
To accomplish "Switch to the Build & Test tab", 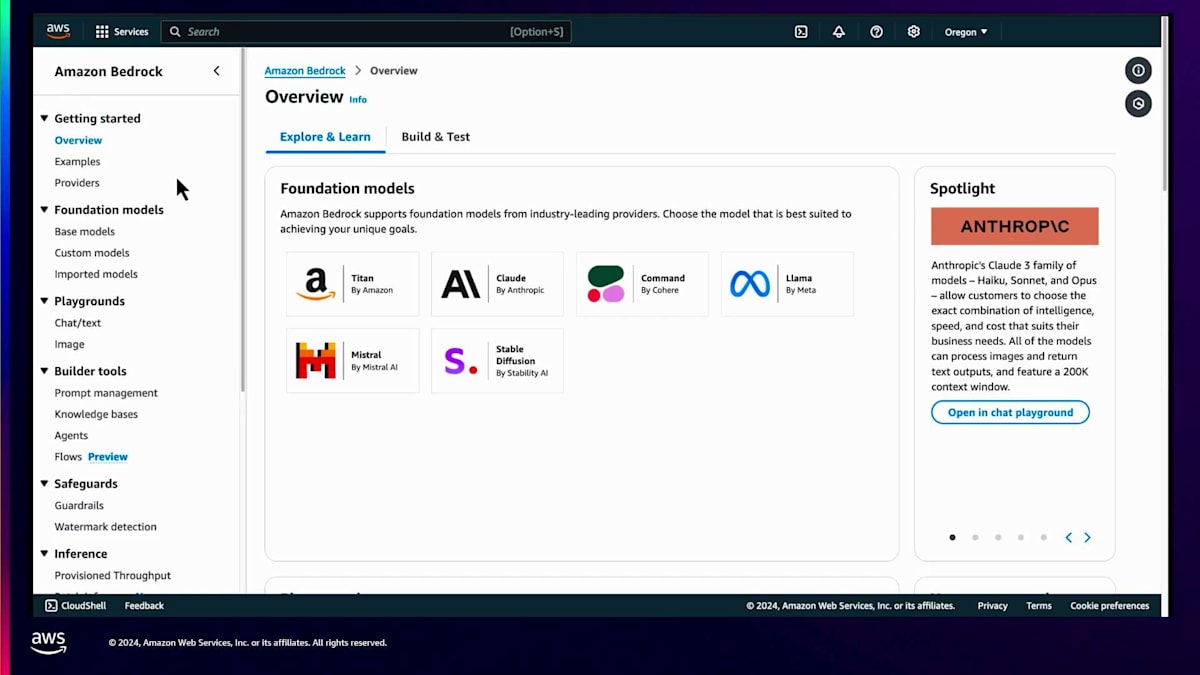I will point(435,137).
